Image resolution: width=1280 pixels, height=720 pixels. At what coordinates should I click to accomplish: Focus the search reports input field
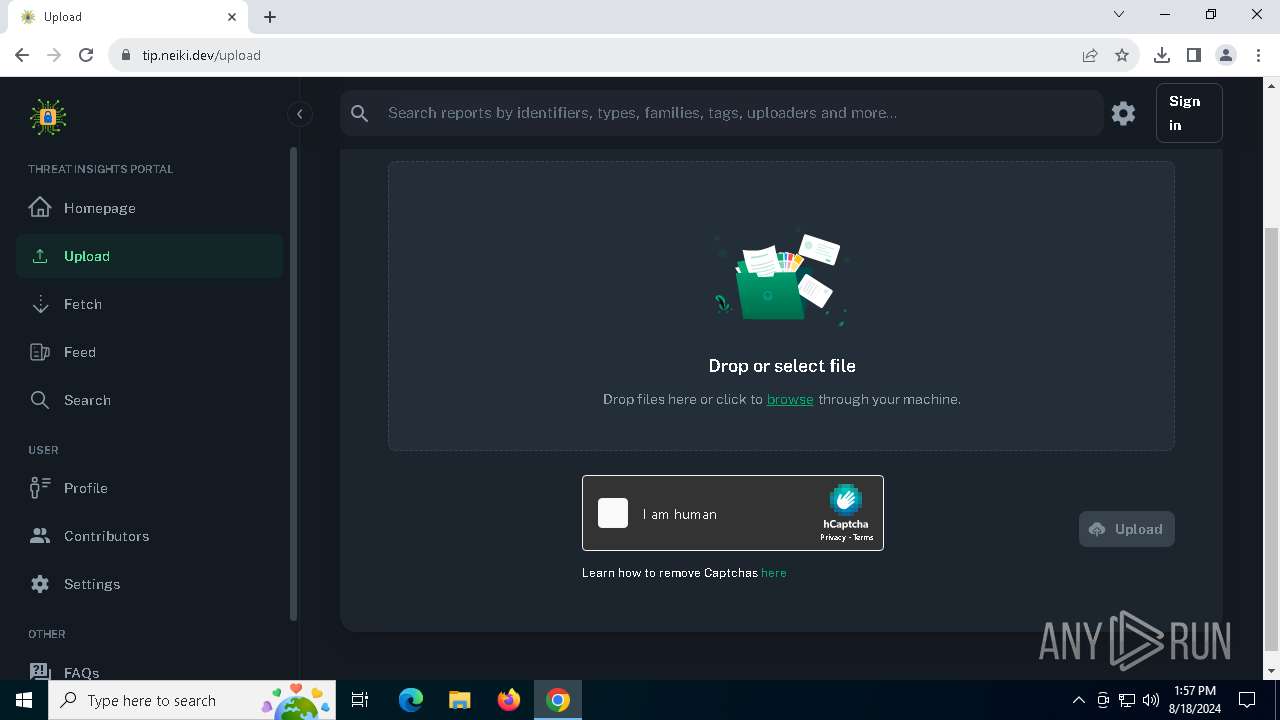click(740, 113)
